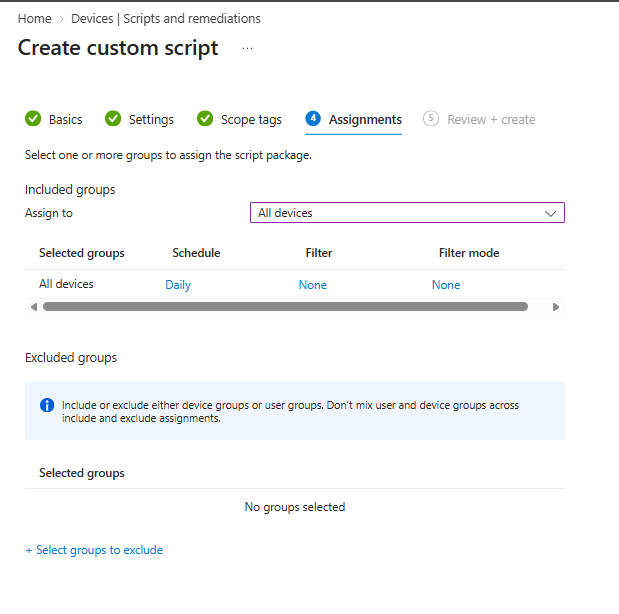Click the horizontal scrollbar thumb in the groups table

pos(285,307)
